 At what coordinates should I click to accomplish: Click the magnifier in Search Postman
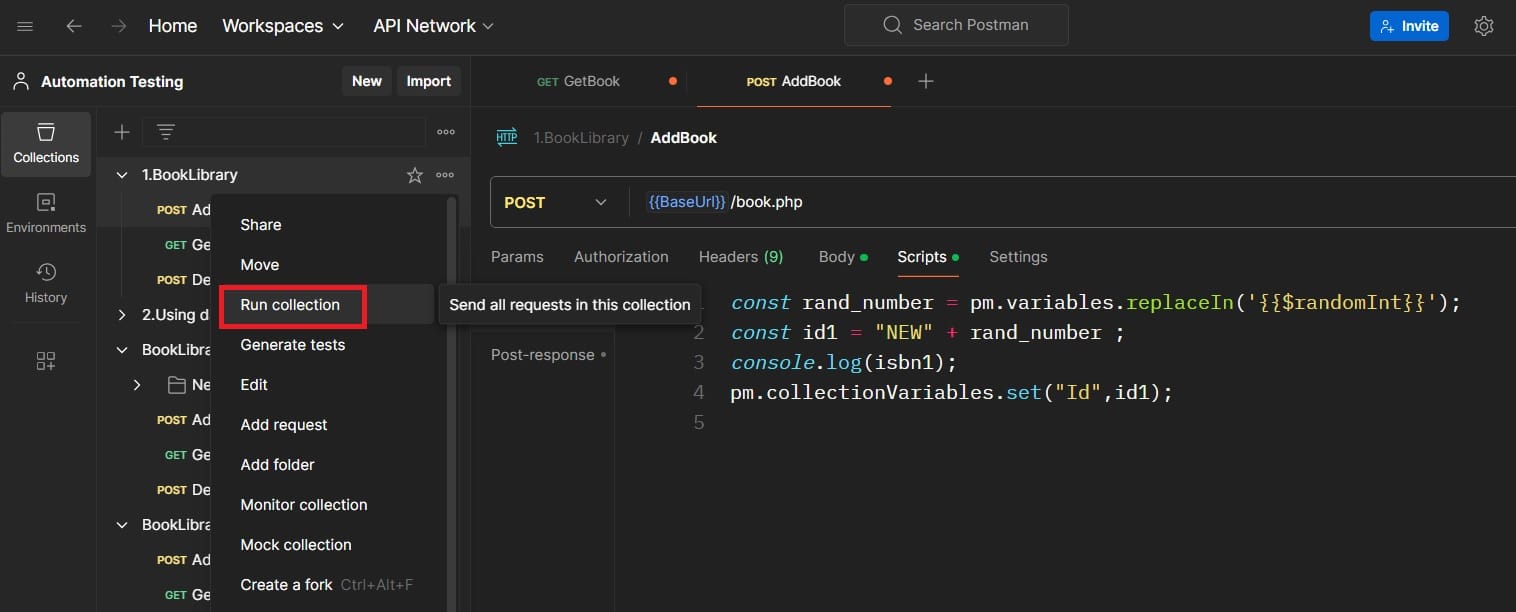coord(892,25)
